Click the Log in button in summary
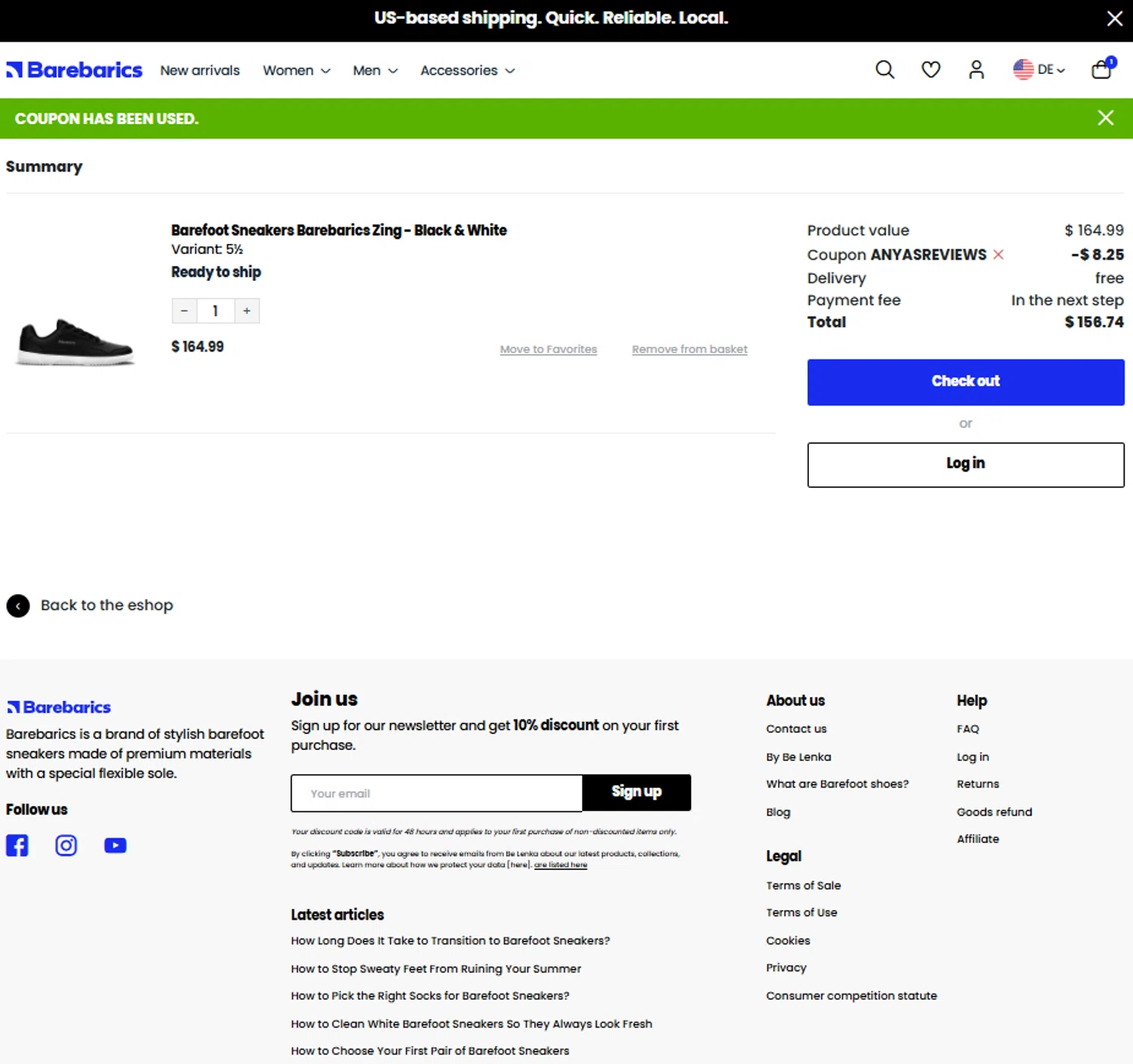 pos(965,464)
